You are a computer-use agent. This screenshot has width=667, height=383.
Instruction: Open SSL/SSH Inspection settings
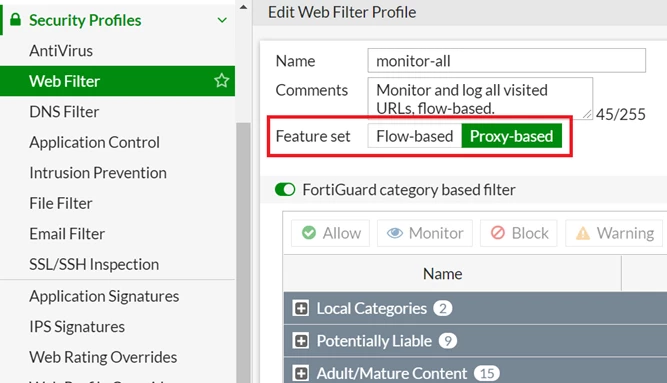pos(94,264)
